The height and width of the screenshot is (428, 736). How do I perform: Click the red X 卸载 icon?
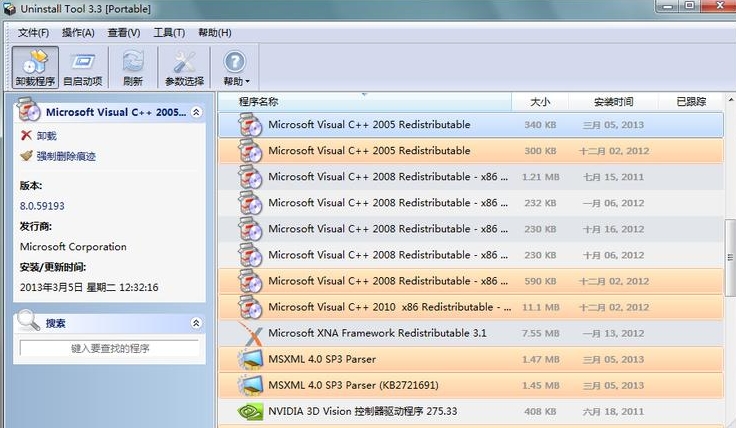[x=26, y=136]
